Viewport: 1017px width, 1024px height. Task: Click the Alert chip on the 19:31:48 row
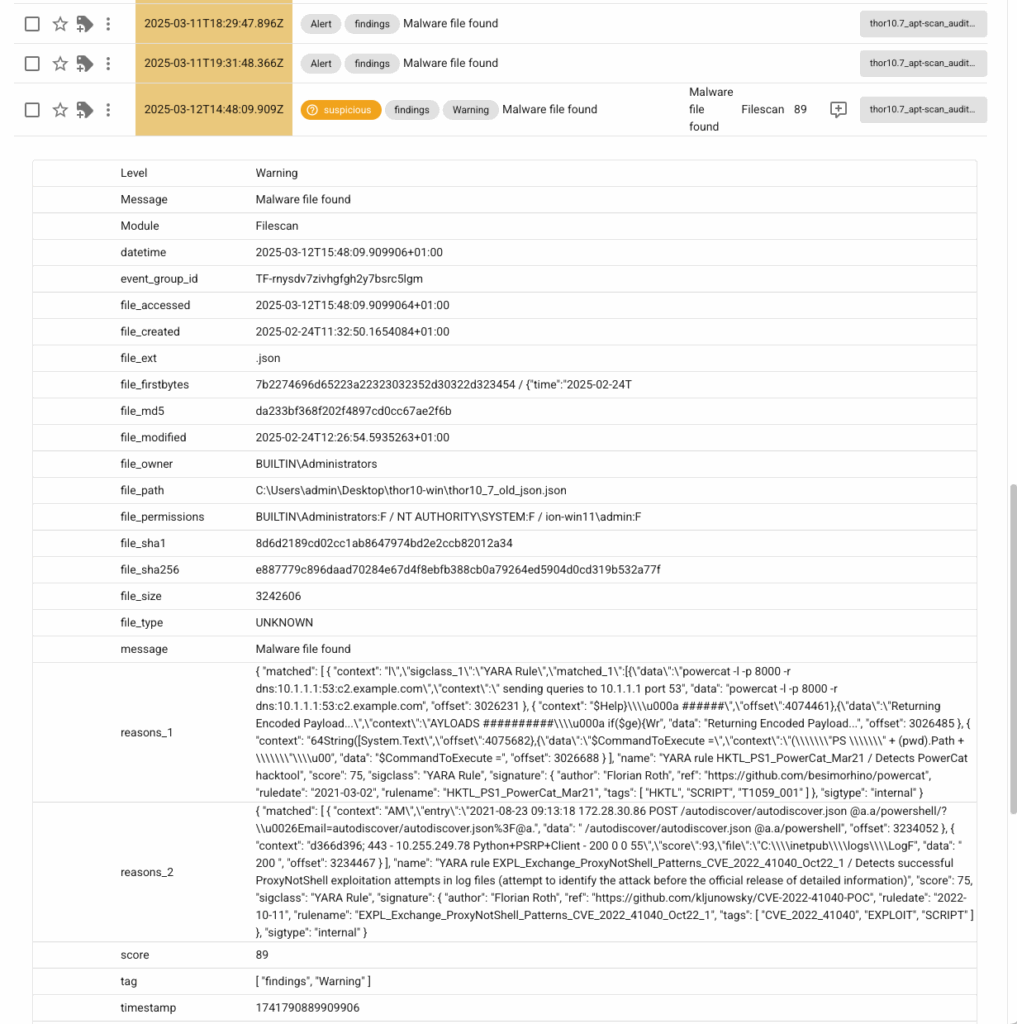(321, 63)
